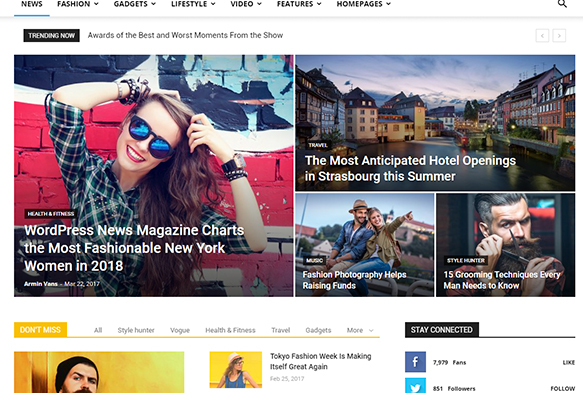Click the Travel category tag on hotel image
The height and width of the screenshot is (393, 583).
click(x=318, y=145)
